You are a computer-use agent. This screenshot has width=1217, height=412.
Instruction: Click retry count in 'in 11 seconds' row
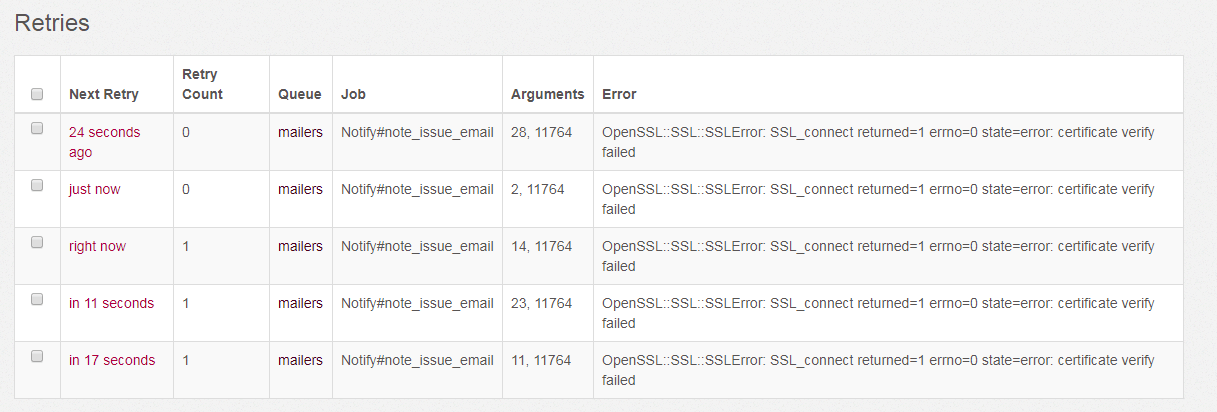pos(186,303)
